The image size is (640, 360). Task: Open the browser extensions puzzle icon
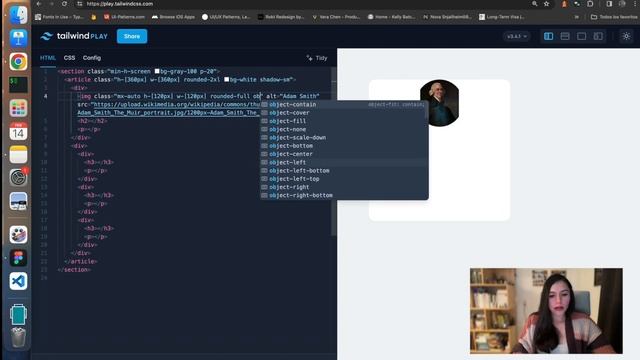click(x=590, y=4)
